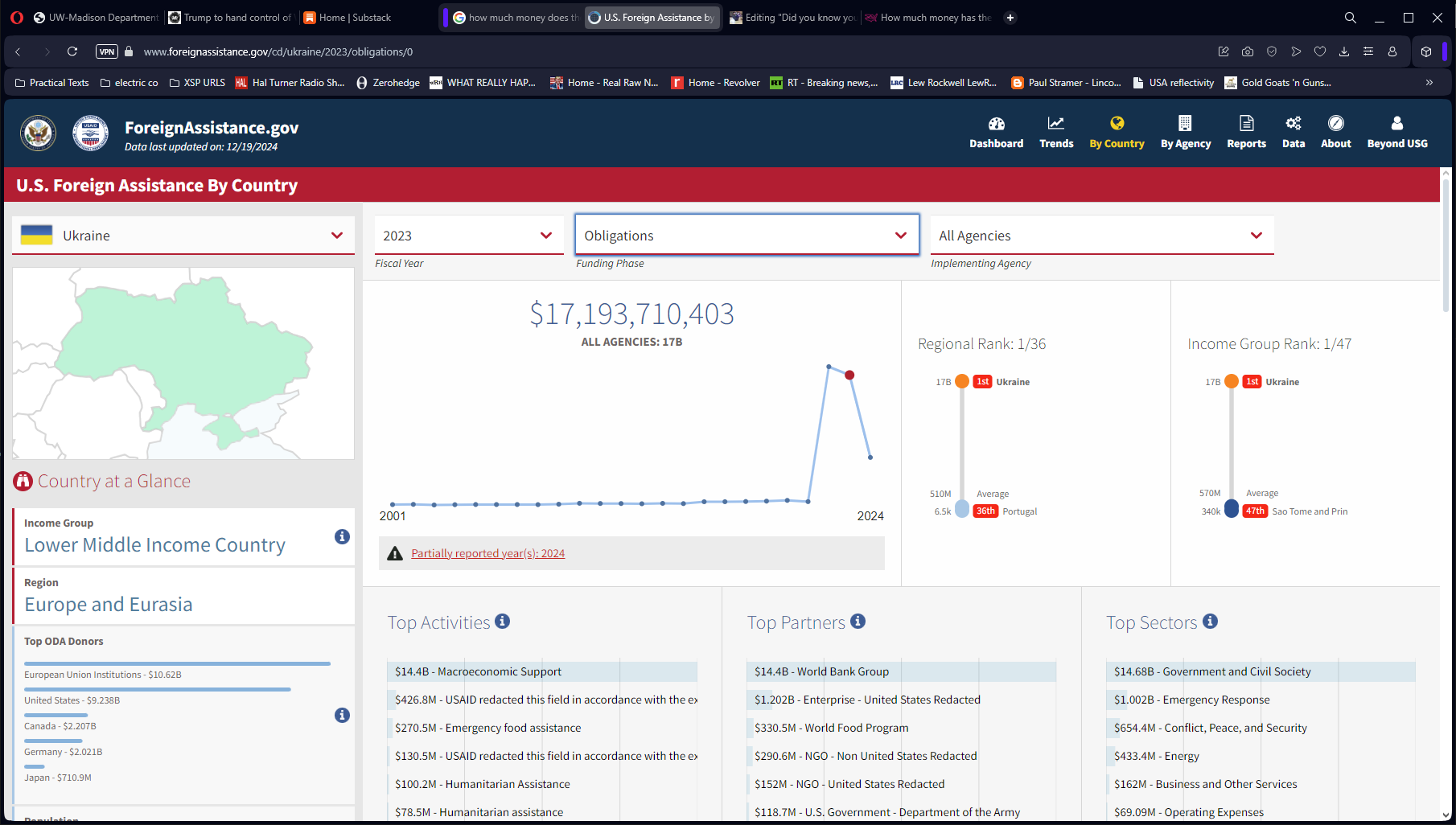Click Partially reported year(s): 2024 link

[487, 553]
